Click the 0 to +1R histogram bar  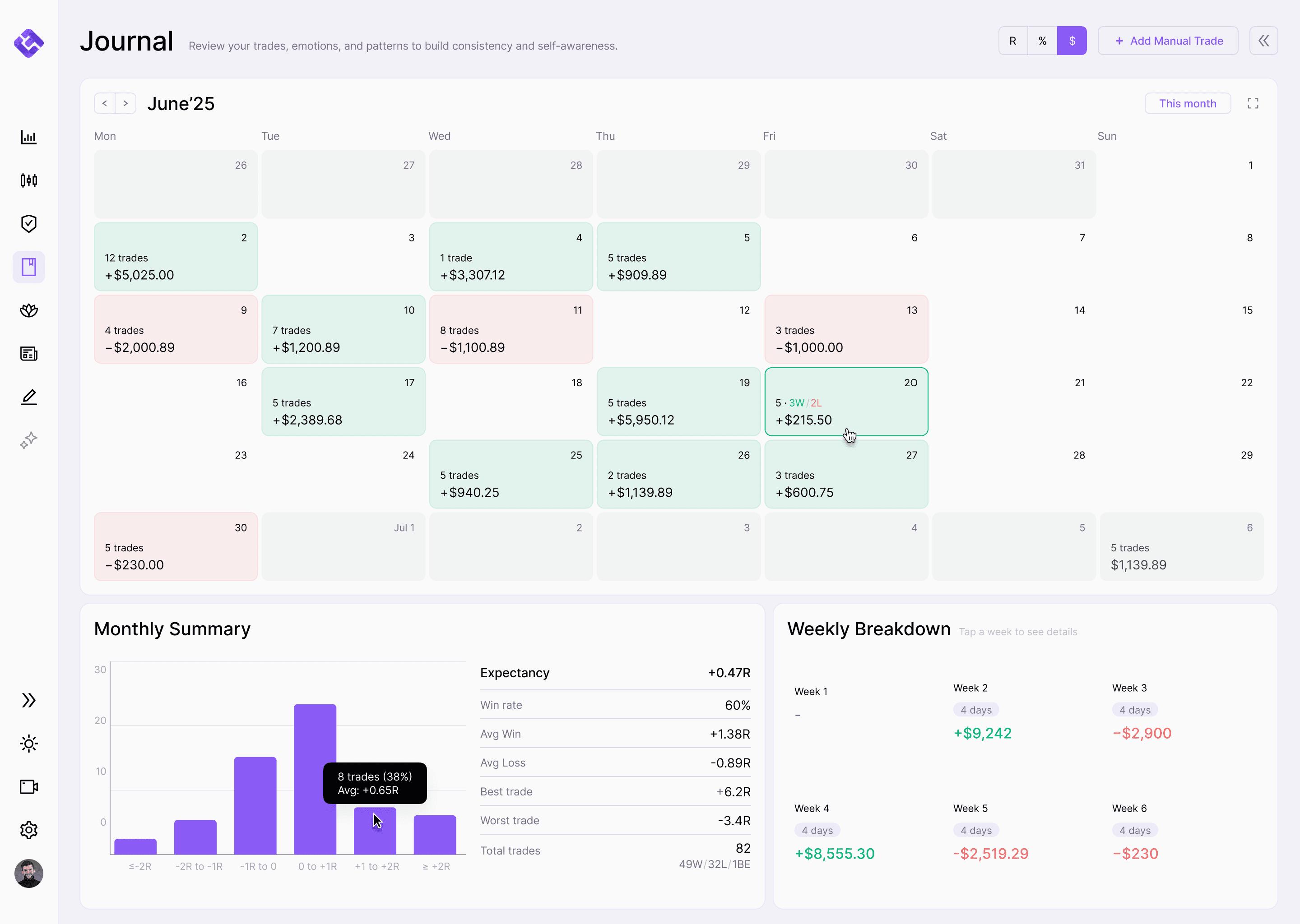point(315,739)
